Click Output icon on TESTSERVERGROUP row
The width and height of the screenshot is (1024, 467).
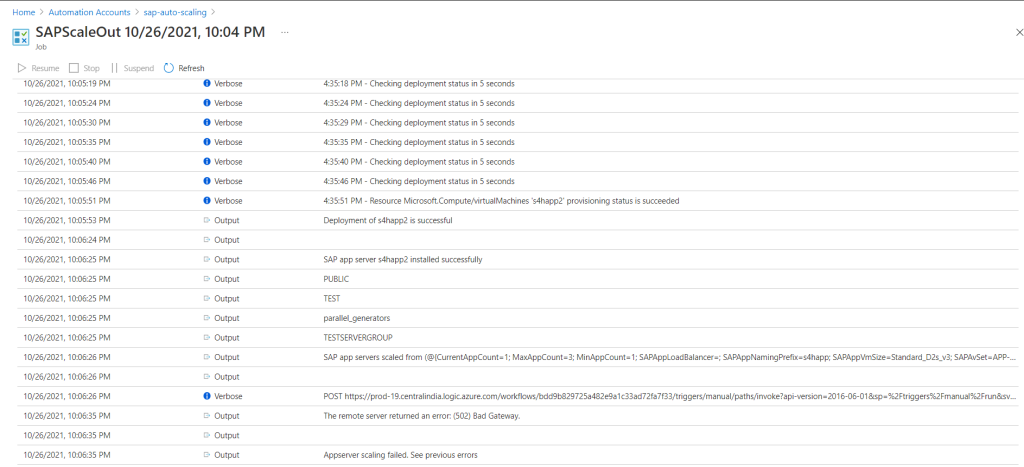click(x=207, y=338)
